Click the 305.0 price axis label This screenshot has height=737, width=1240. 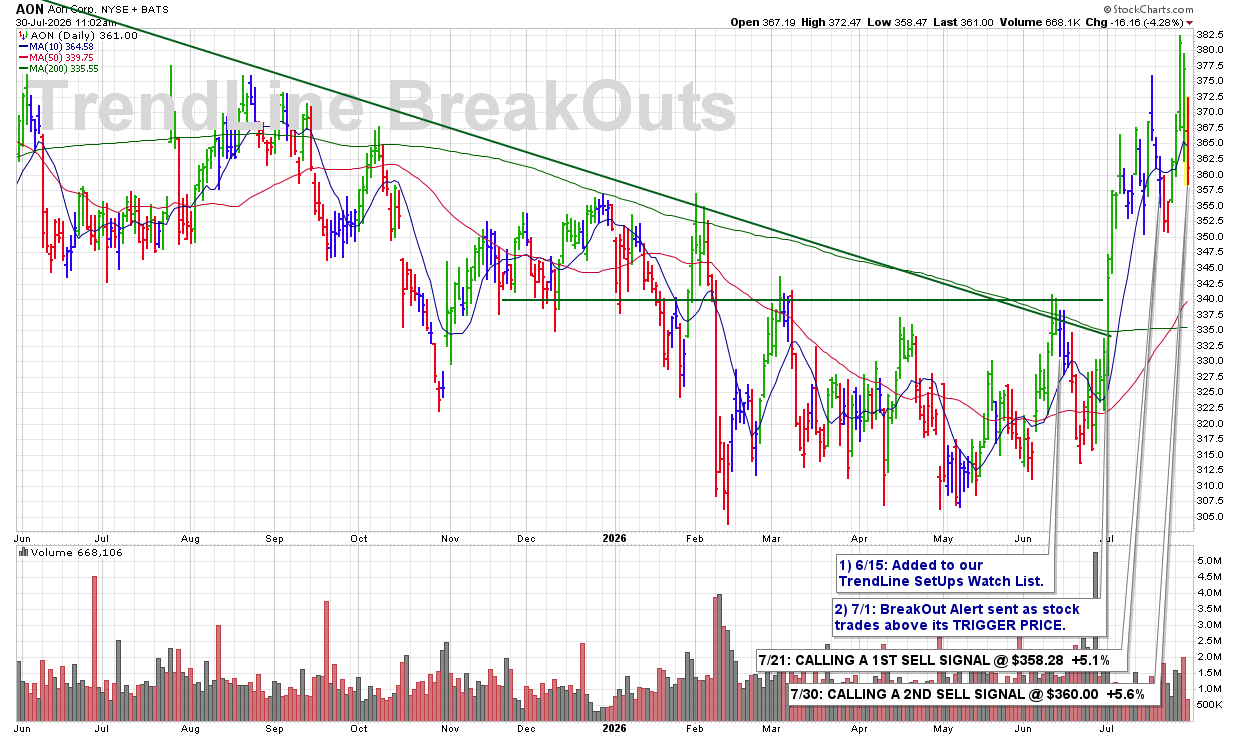coord(1209,516)
